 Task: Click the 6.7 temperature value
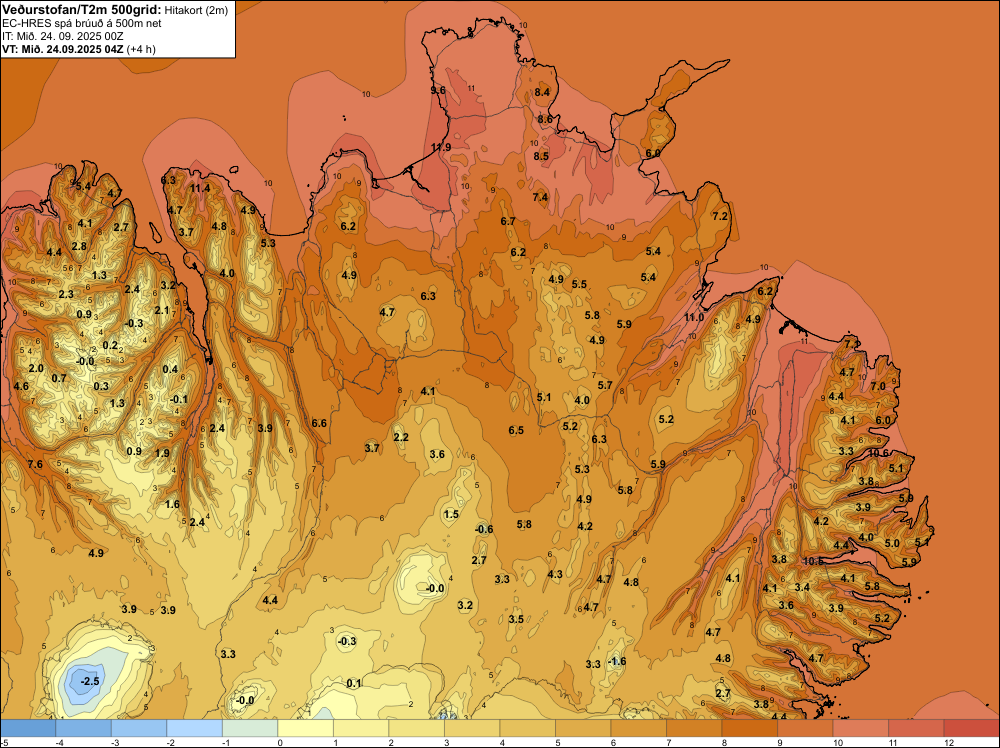(x=508, y=221)
